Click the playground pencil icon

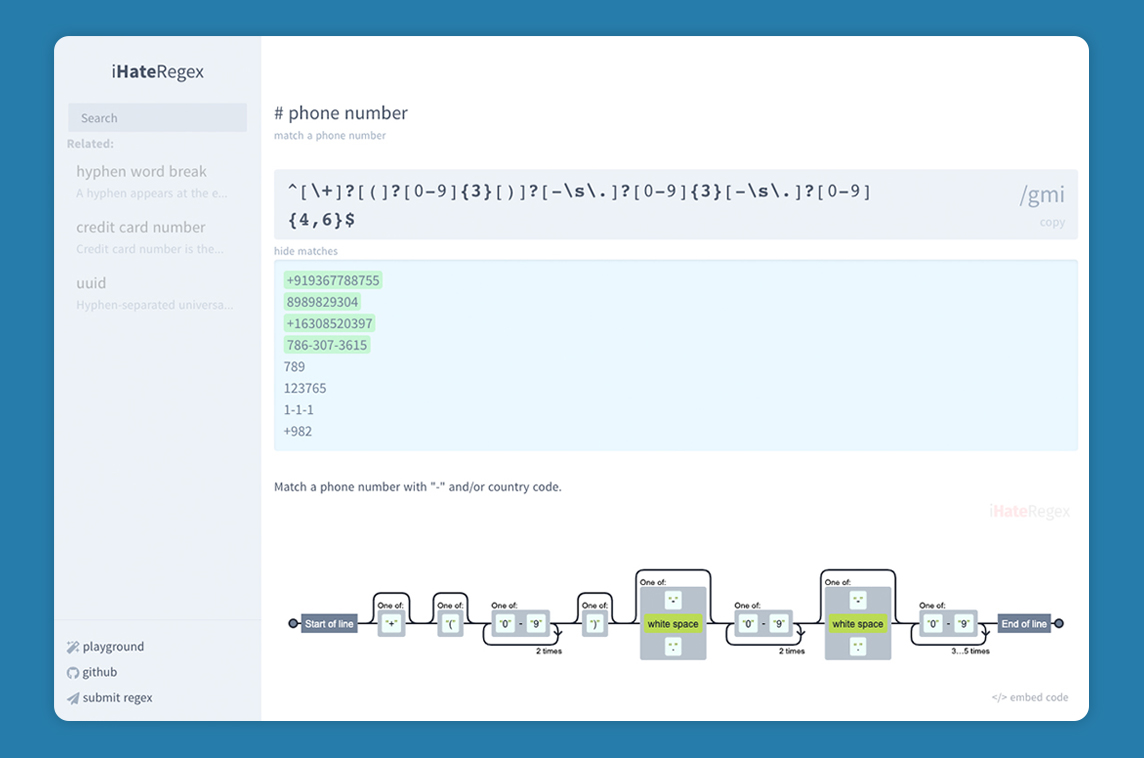(x=73, y=647)
